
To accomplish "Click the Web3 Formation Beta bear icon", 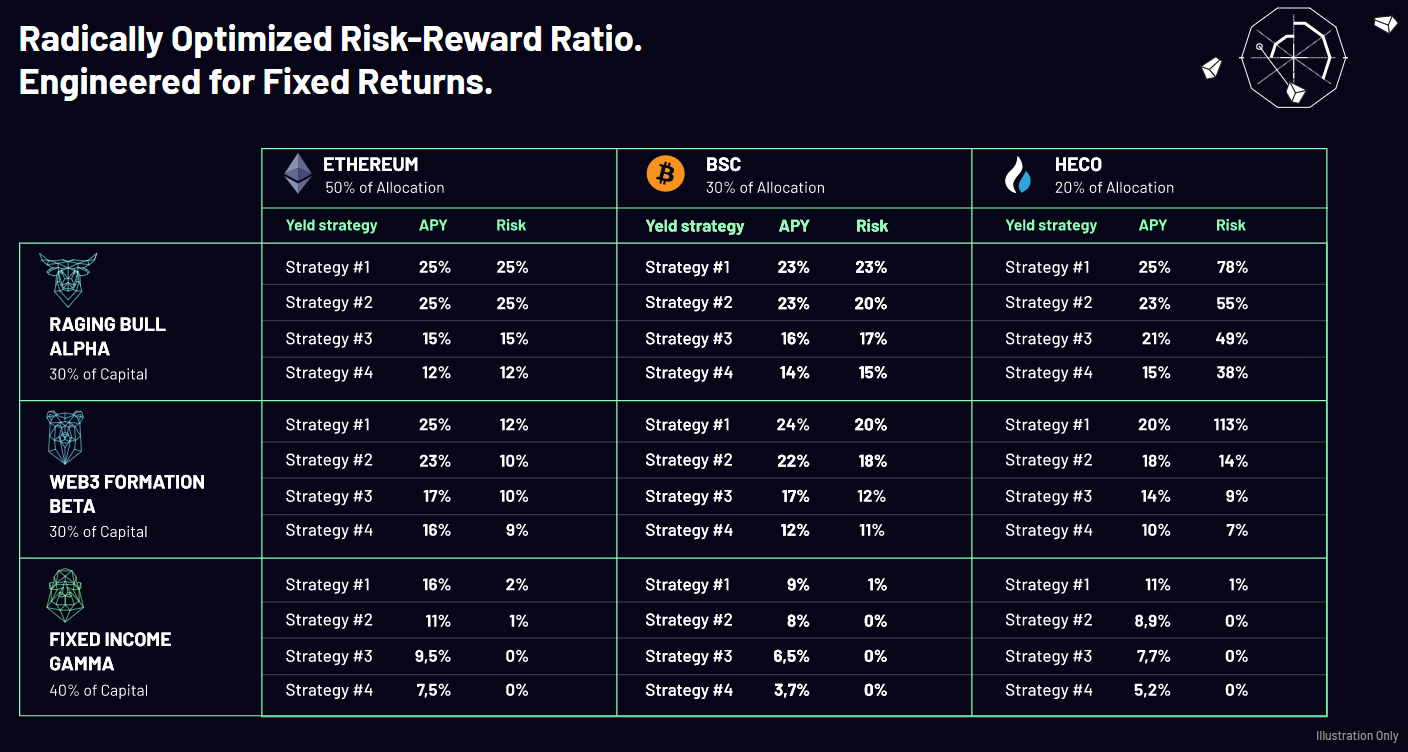I will click(65, 437).
